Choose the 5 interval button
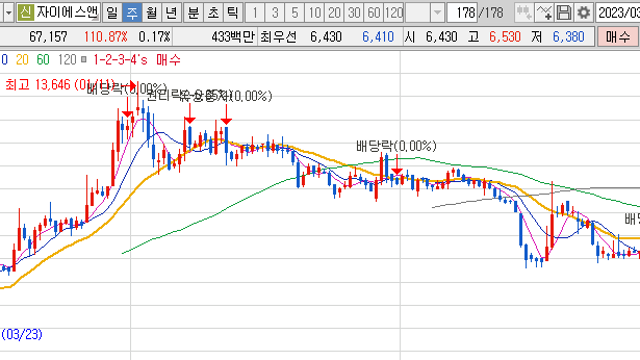The height and width of the screenshot is (360, 640). pyautogui.click(x=294, y=13)
